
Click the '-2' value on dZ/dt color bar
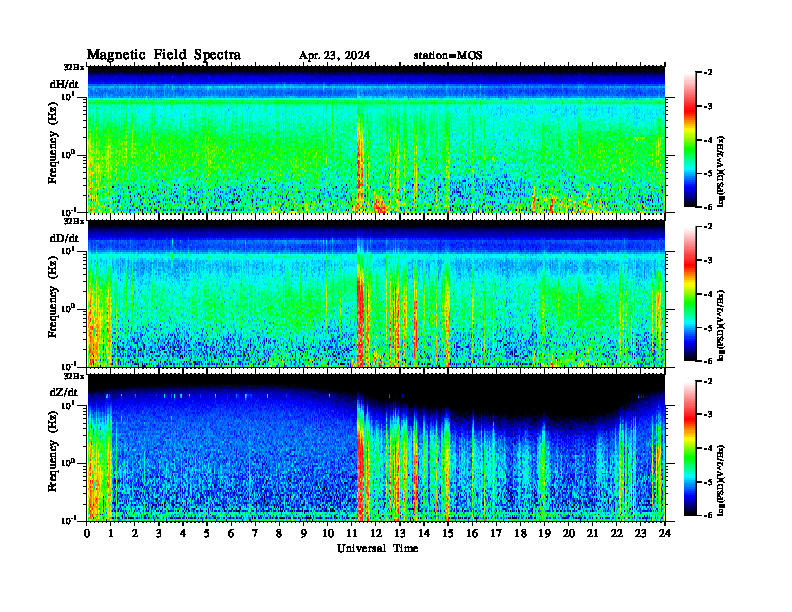[x=708, y=381]
